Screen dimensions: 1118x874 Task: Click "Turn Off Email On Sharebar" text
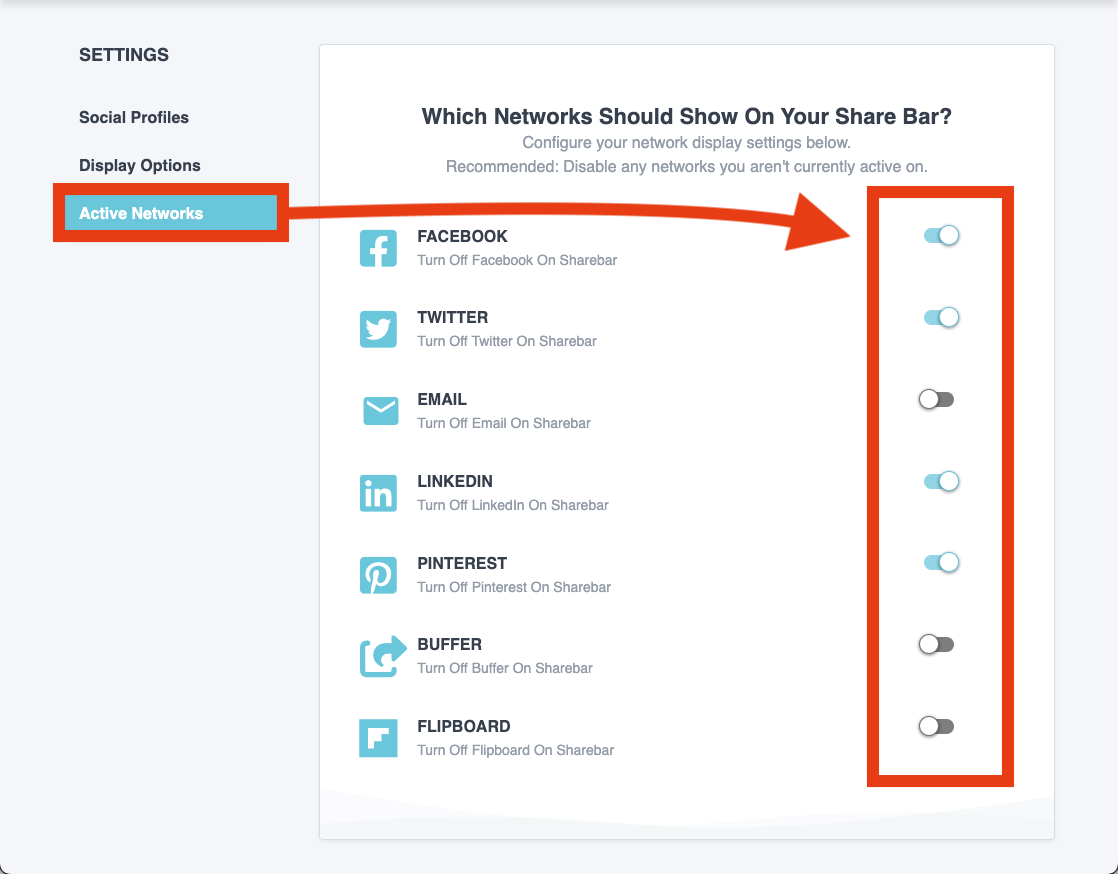pos(504,423)
